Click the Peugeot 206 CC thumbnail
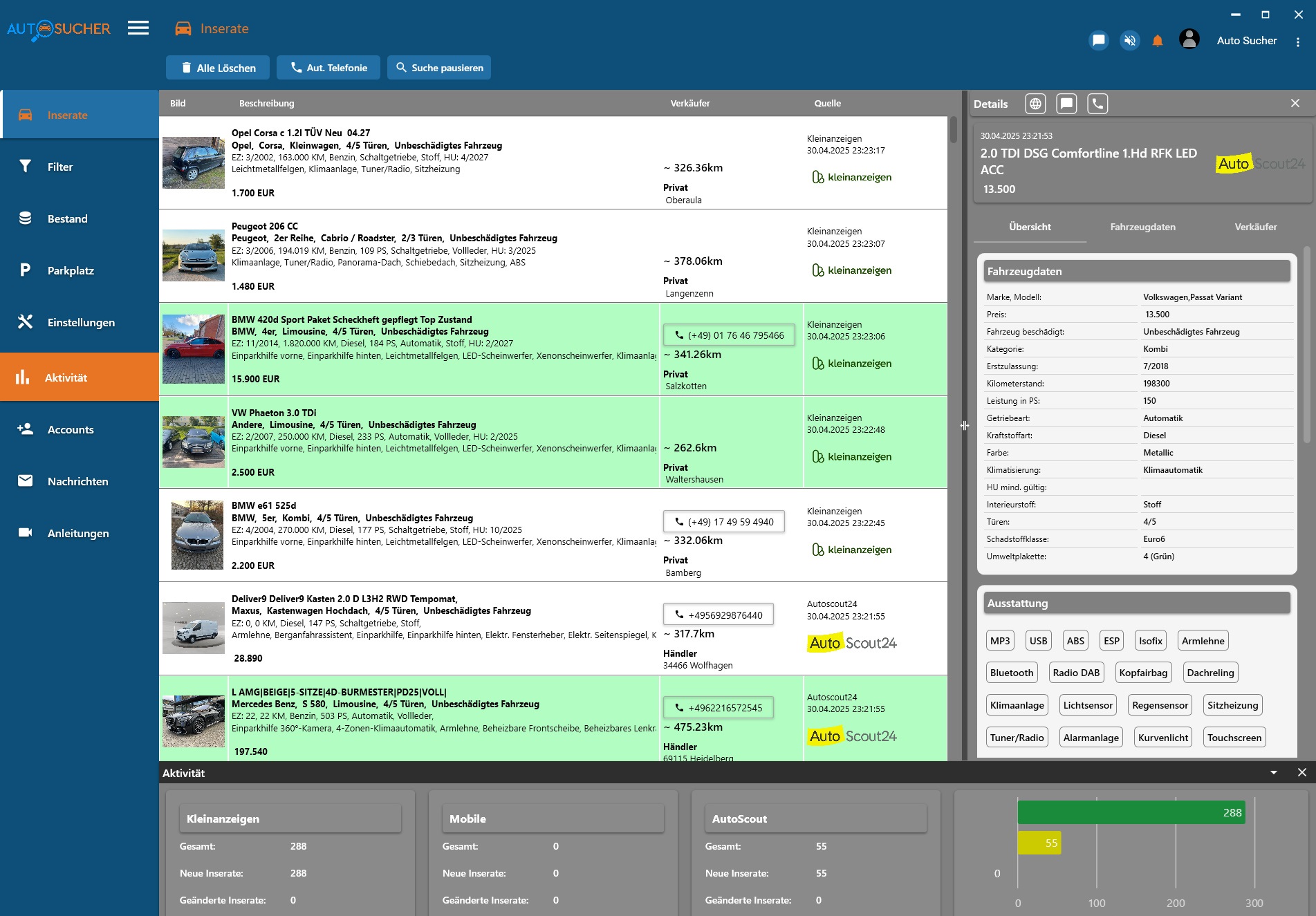This screenshot has width=1316, height=916. [194, 256]
